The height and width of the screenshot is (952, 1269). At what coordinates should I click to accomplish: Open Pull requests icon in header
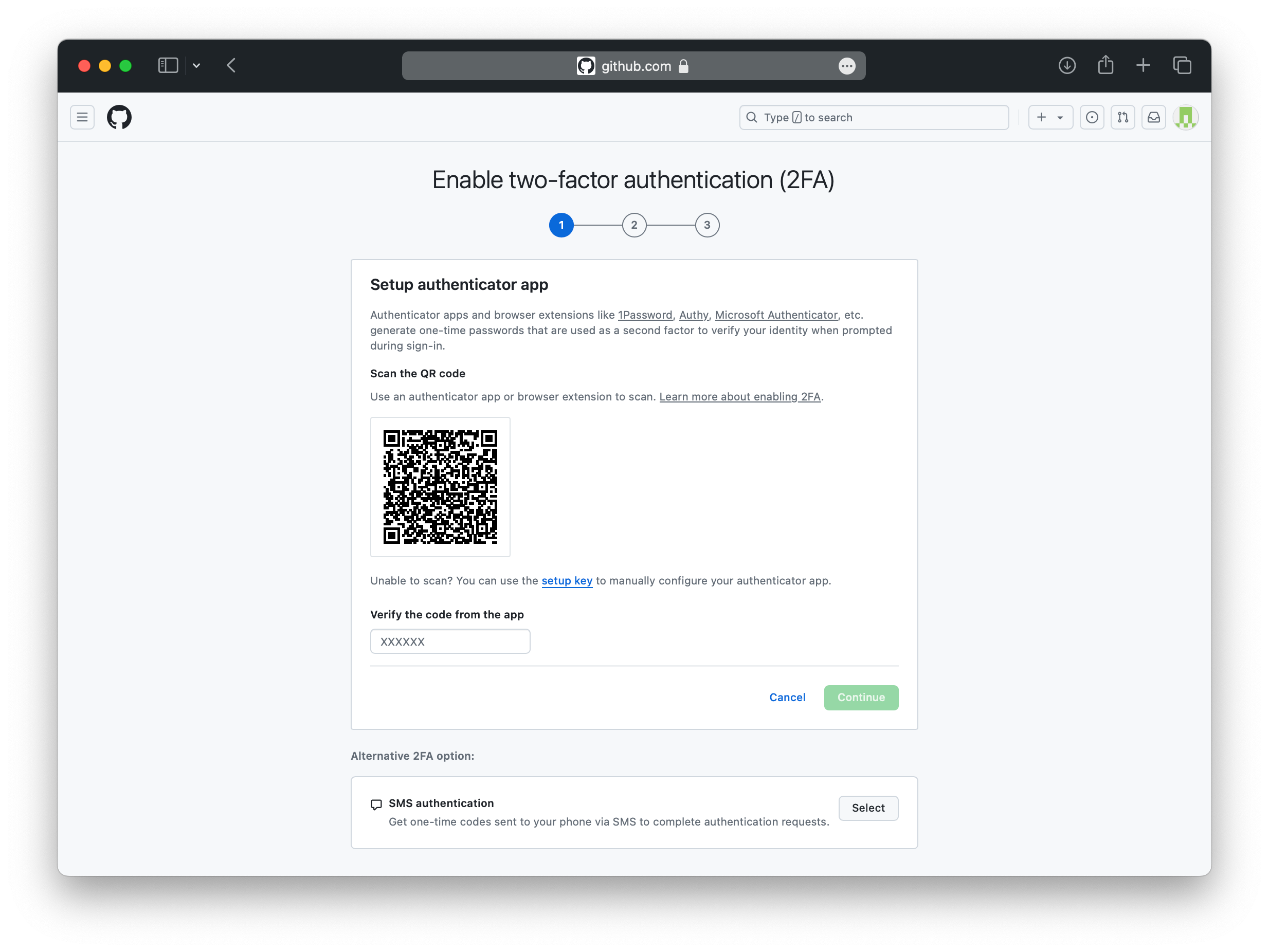point(1122,118)
